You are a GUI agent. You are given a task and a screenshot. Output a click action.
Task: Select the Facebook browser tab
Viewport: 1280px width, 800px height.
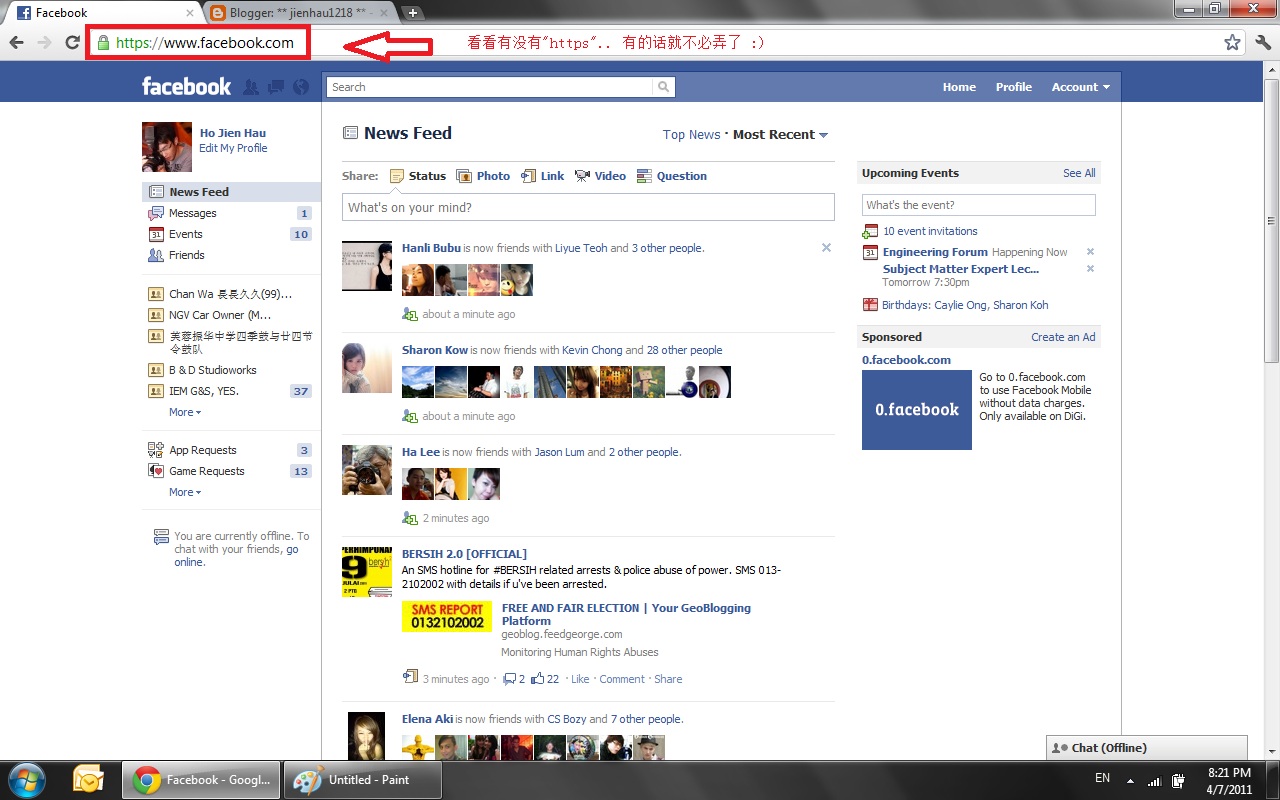[104, 13]
